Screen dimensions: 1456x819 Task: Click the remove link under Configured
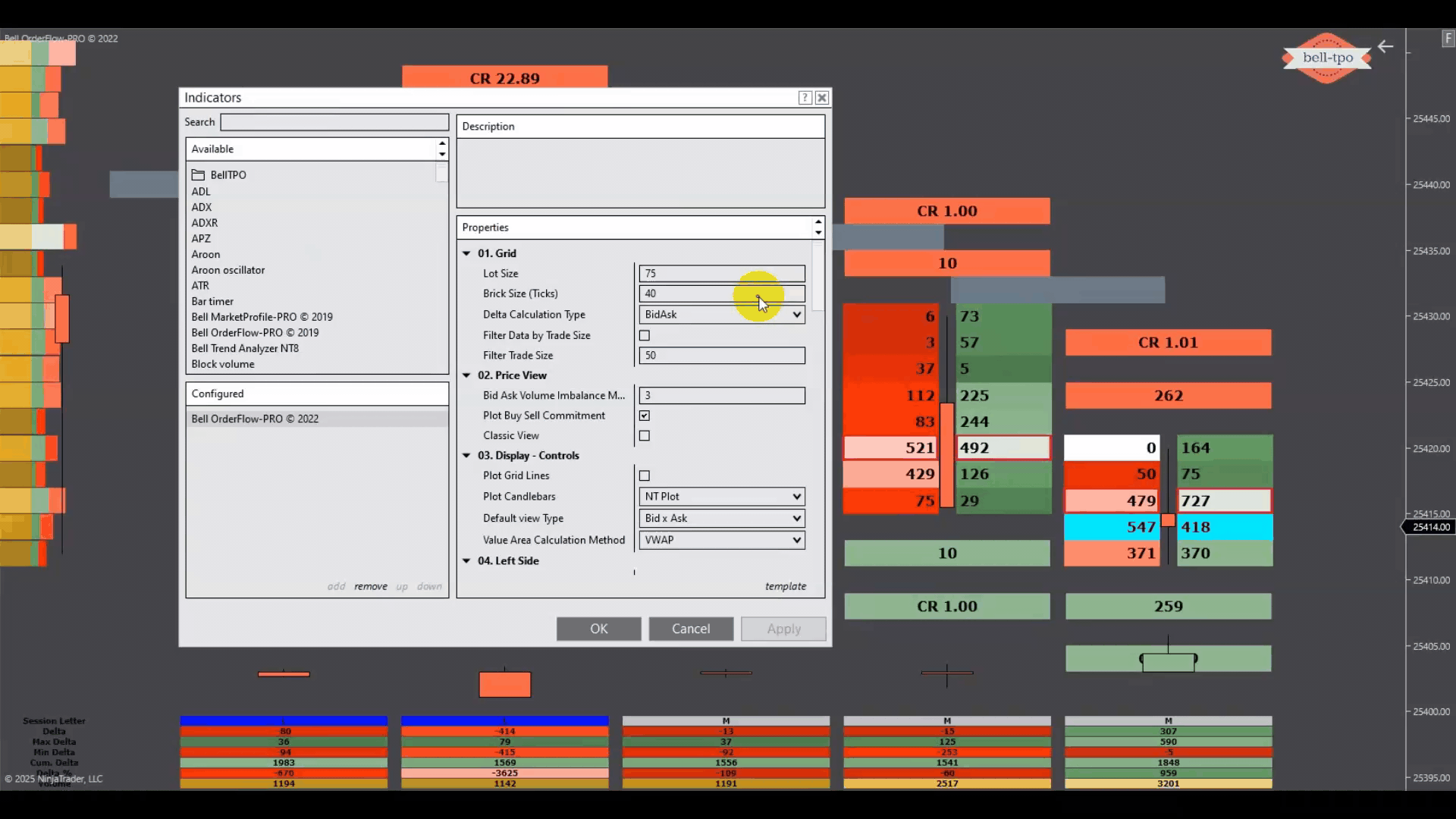[370, 586]
